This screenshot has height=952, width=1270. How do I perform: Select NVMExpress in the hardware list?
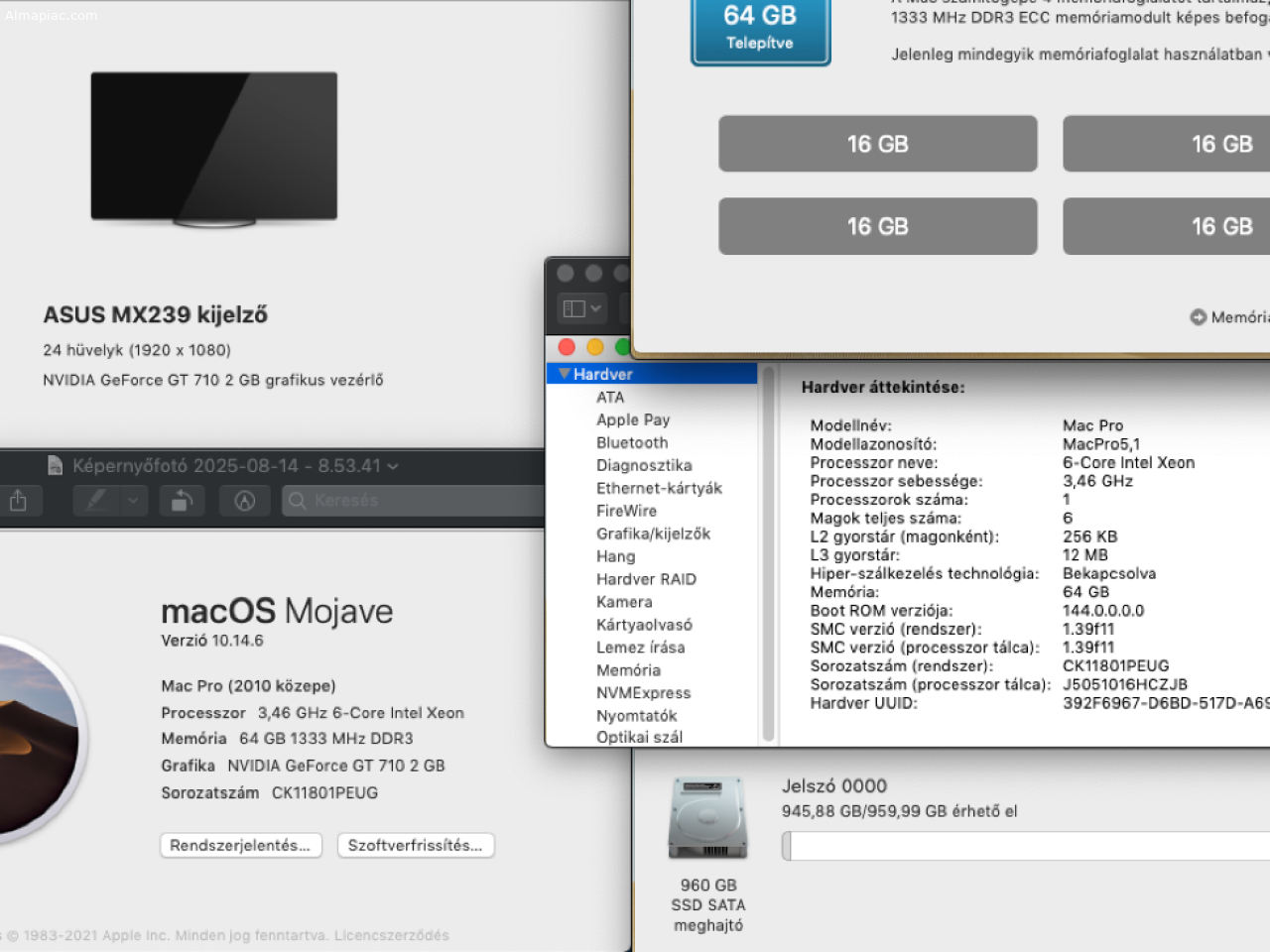coord(643,693)
